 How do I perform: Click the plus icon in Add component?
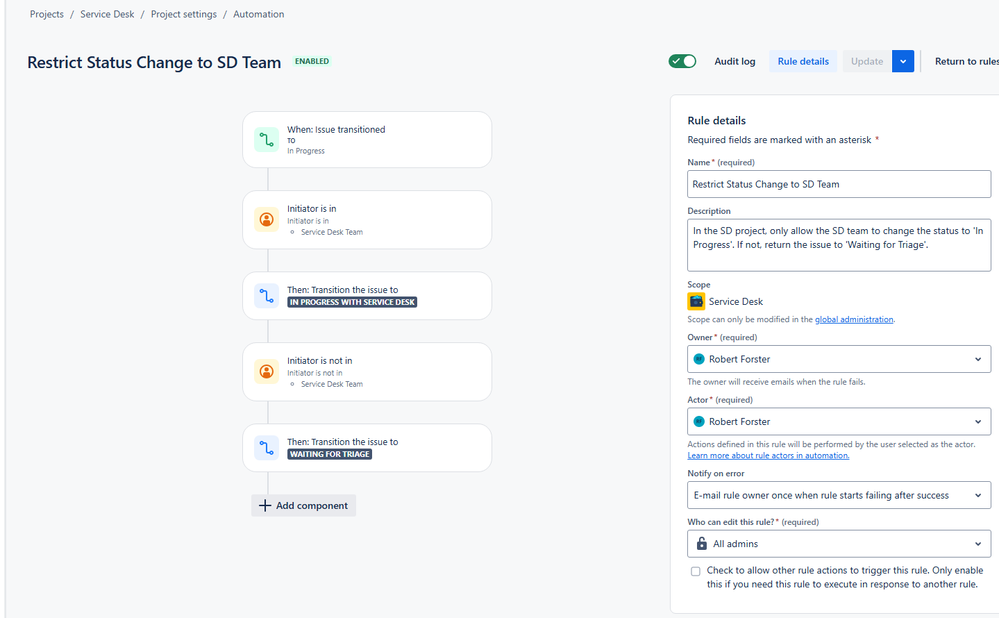(265, 505)
